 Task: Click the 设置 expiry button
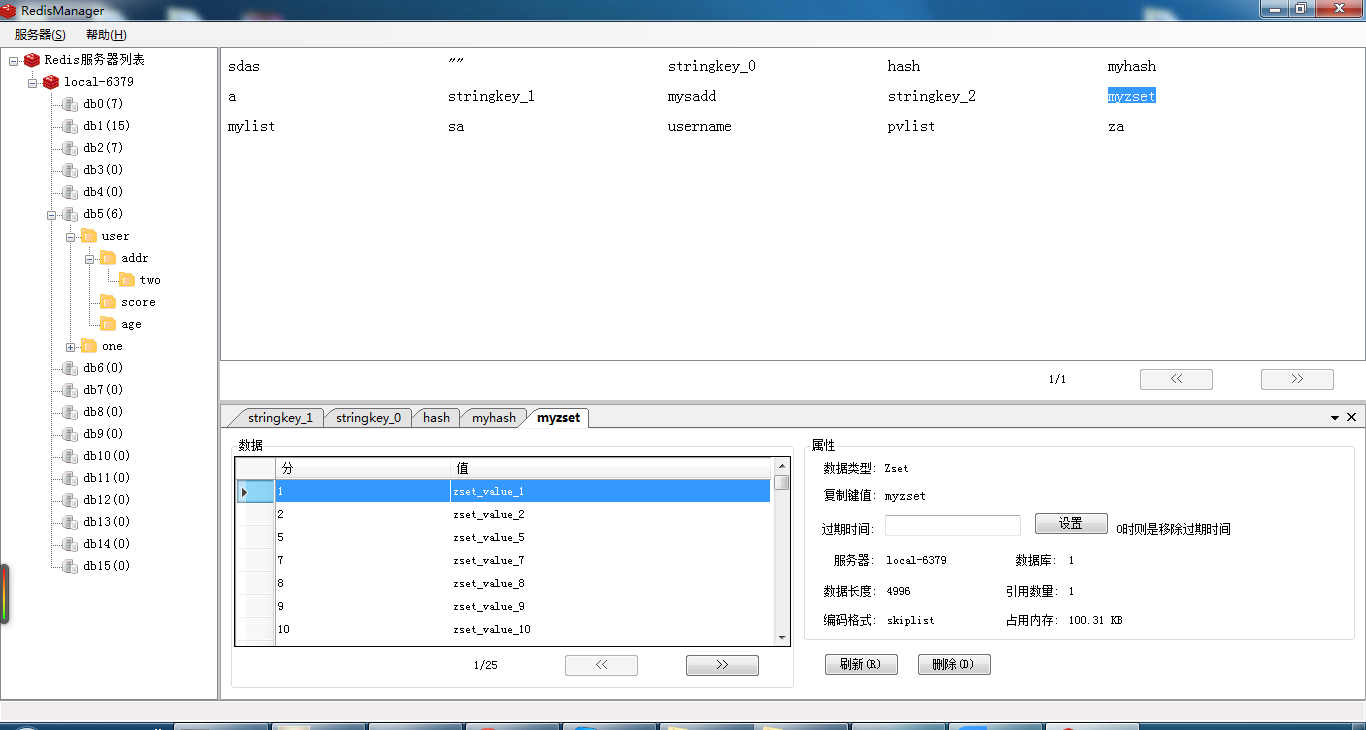pos(1071,524)
